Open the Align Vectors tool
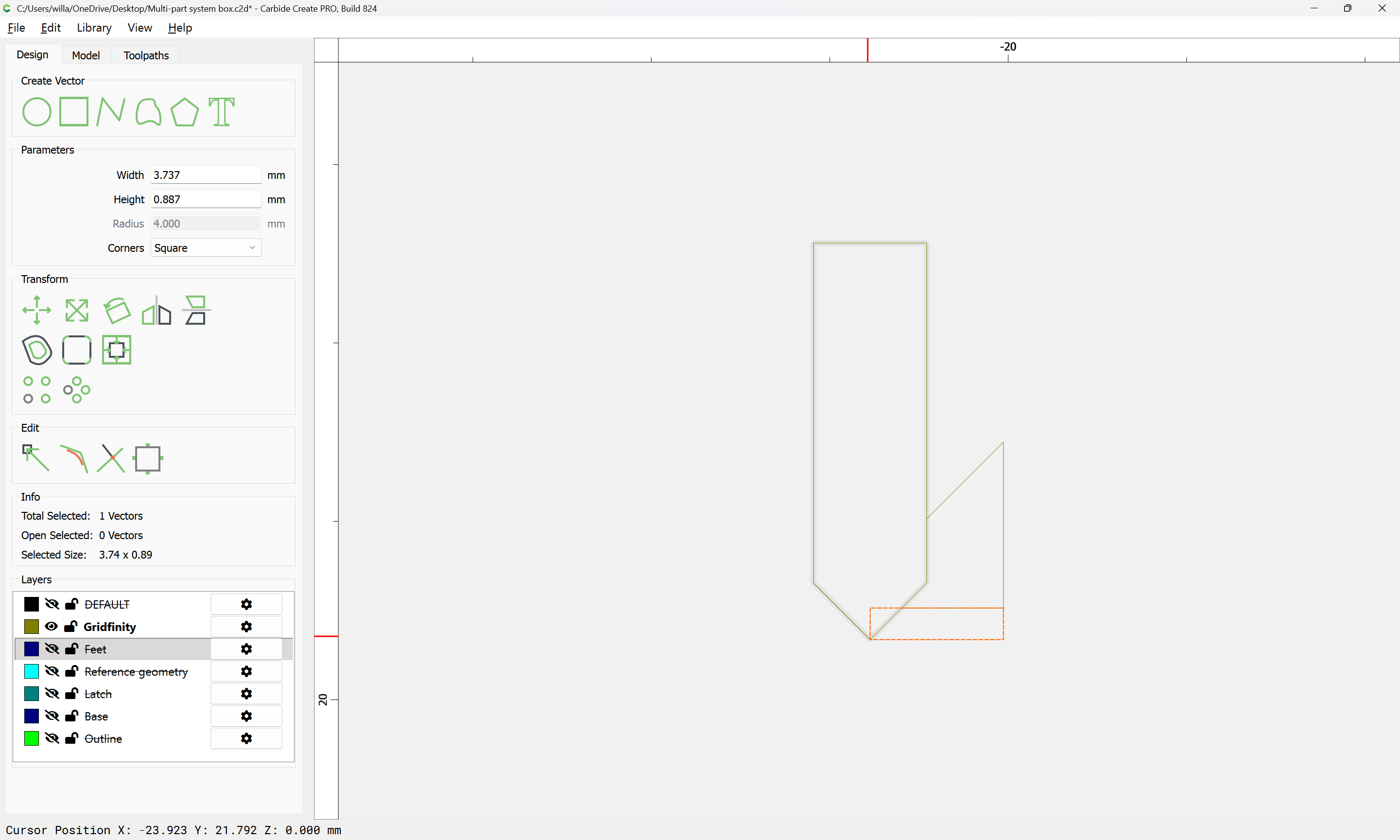The width and height of the screenshot is (1400, 840). click(117, 350)
